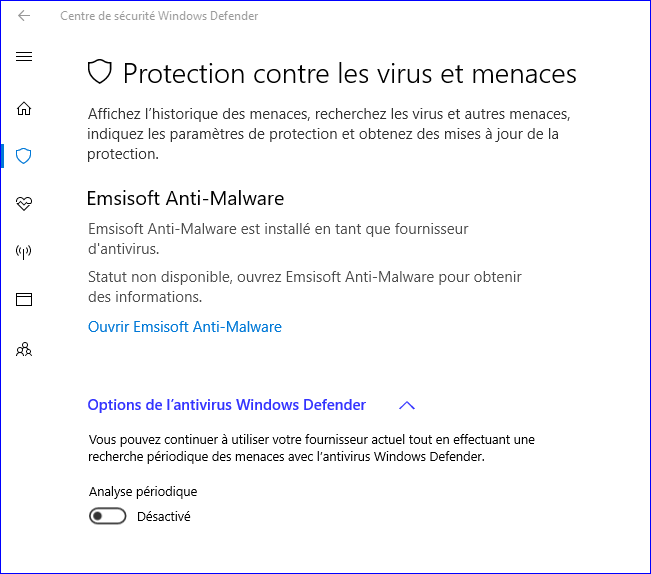Enable the Analyse périodique toggle switch
This screenshot has width=651, height=574.
(108, 516)
